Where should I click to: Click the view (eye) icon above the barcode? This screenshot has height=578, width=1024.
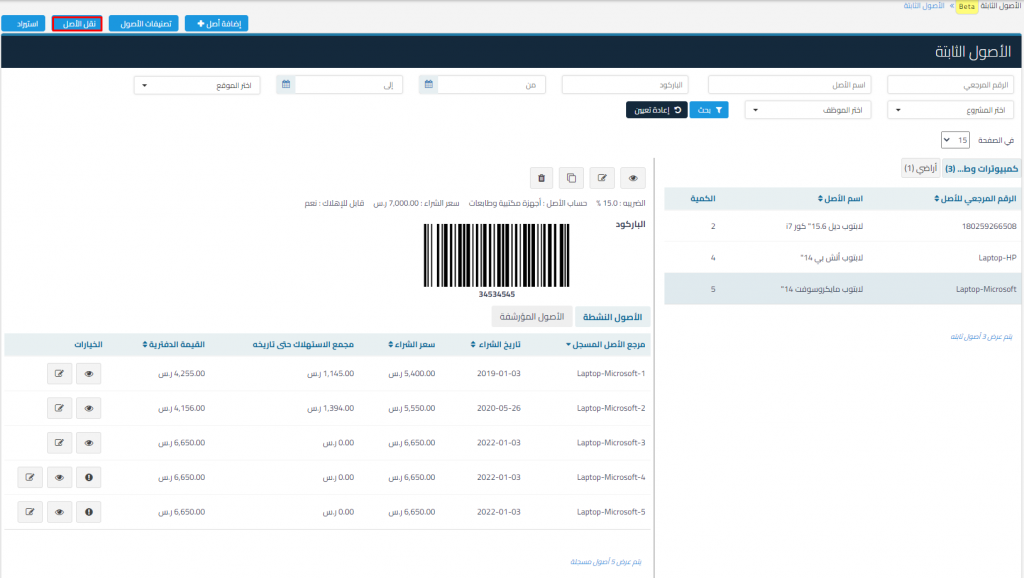click(x=633, y=178)
